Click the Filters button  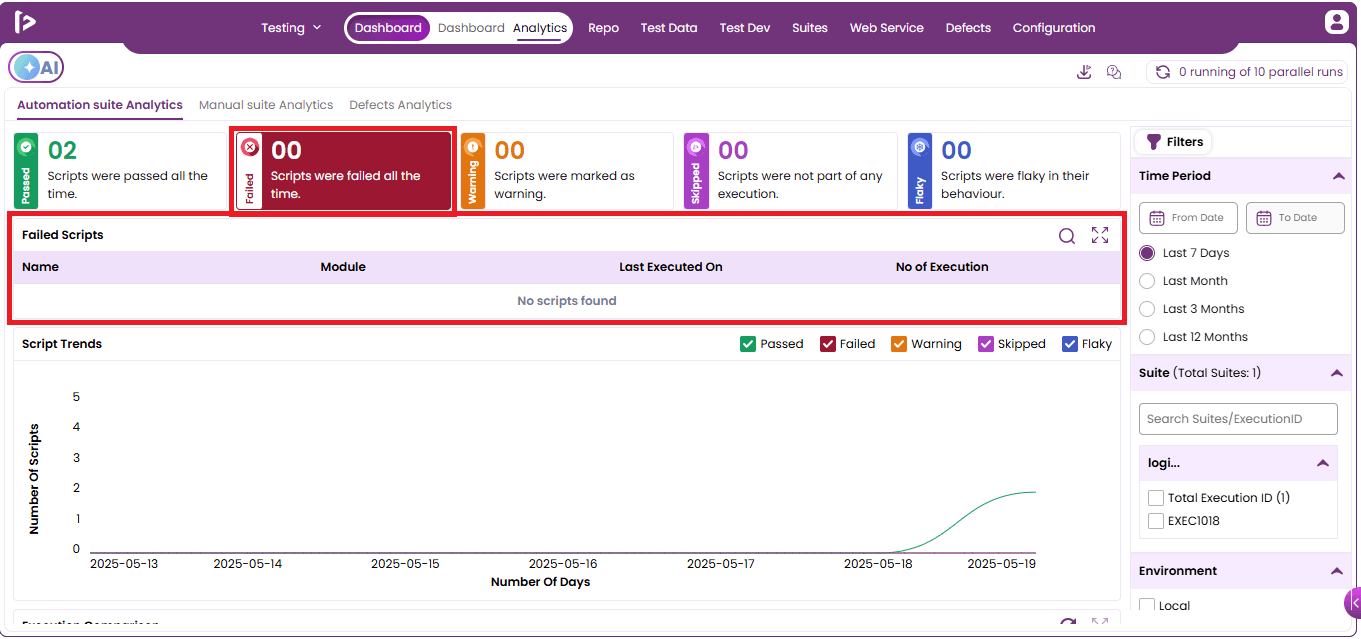[x=1174, y=142]
